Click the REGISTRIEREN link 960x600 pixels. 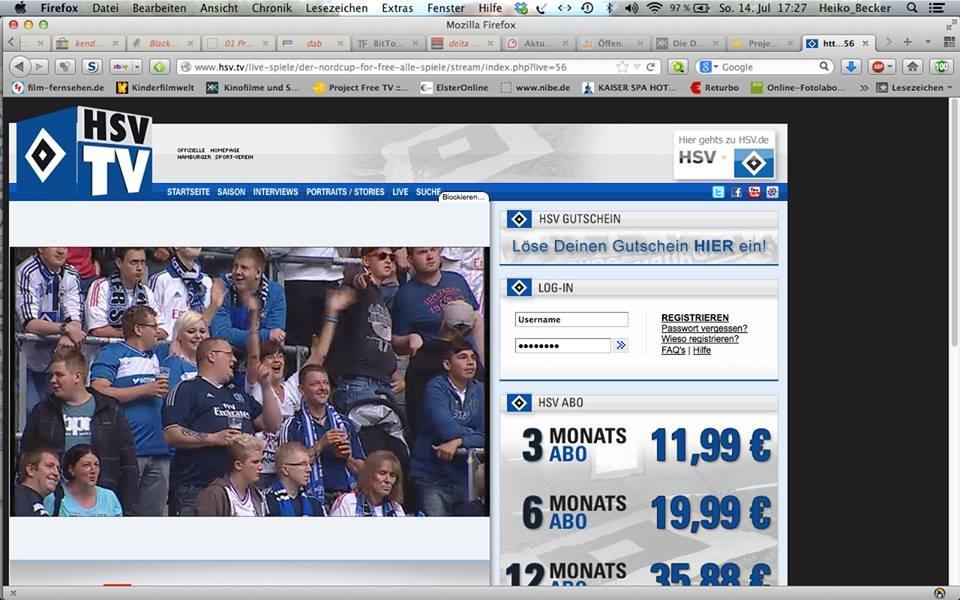tap(695, 317)
